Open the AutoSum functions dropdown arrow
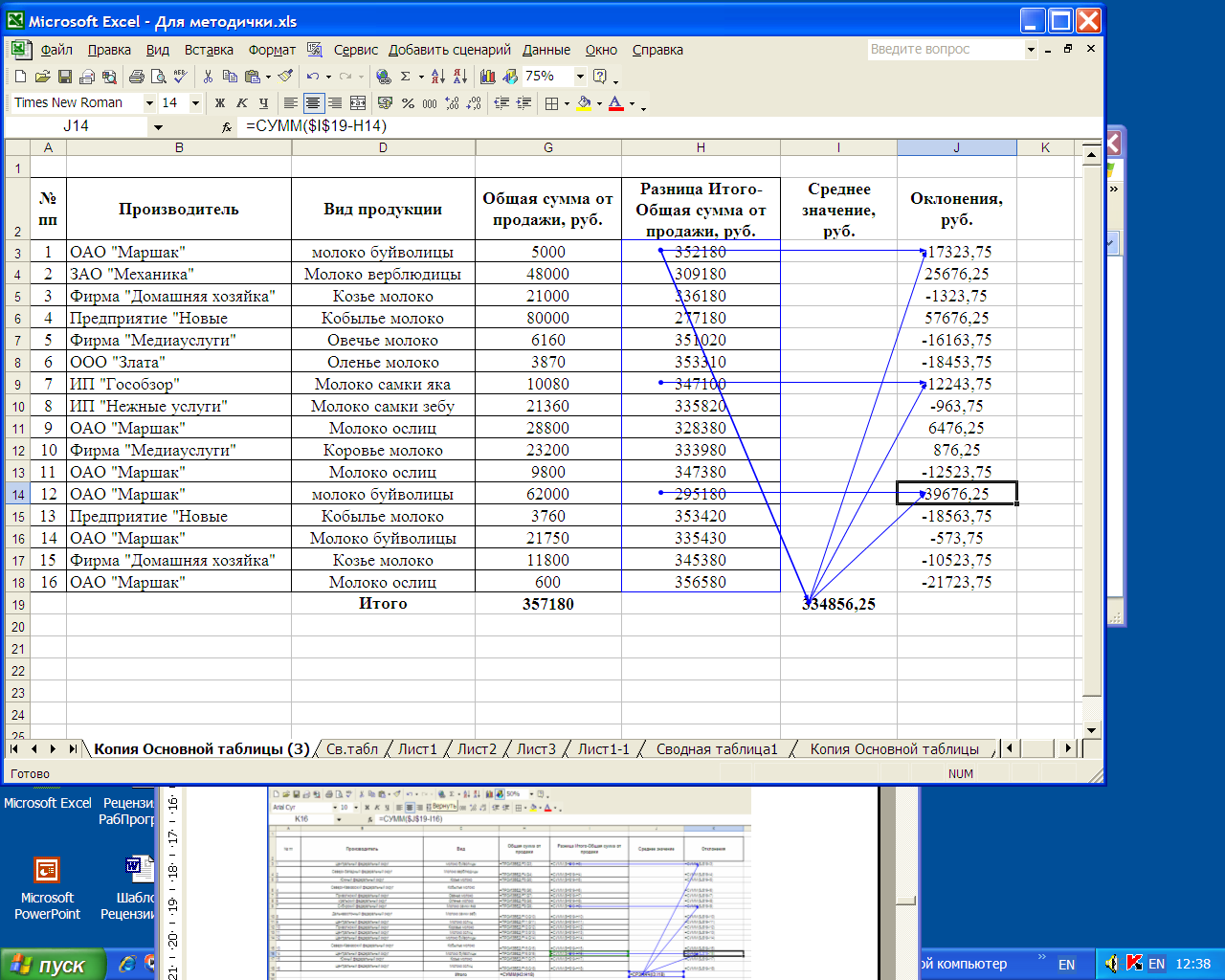Image resolution: width=1225 pixels, height=980 pixels. (x=421, y=77)
